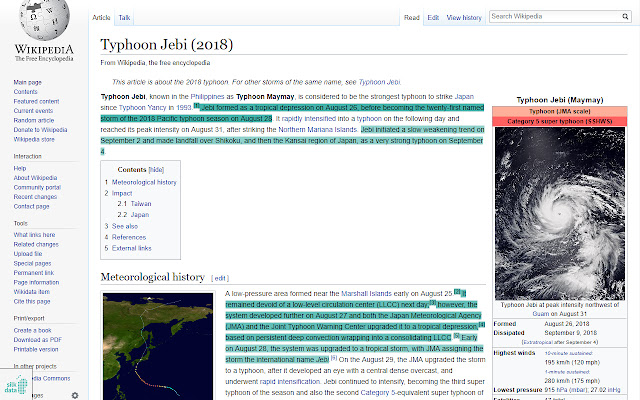The image size is (640, 400).
Task: Follow the Typhoon Jebi disambiguation link
Action: pyautogui.click(x=380, y=82)
